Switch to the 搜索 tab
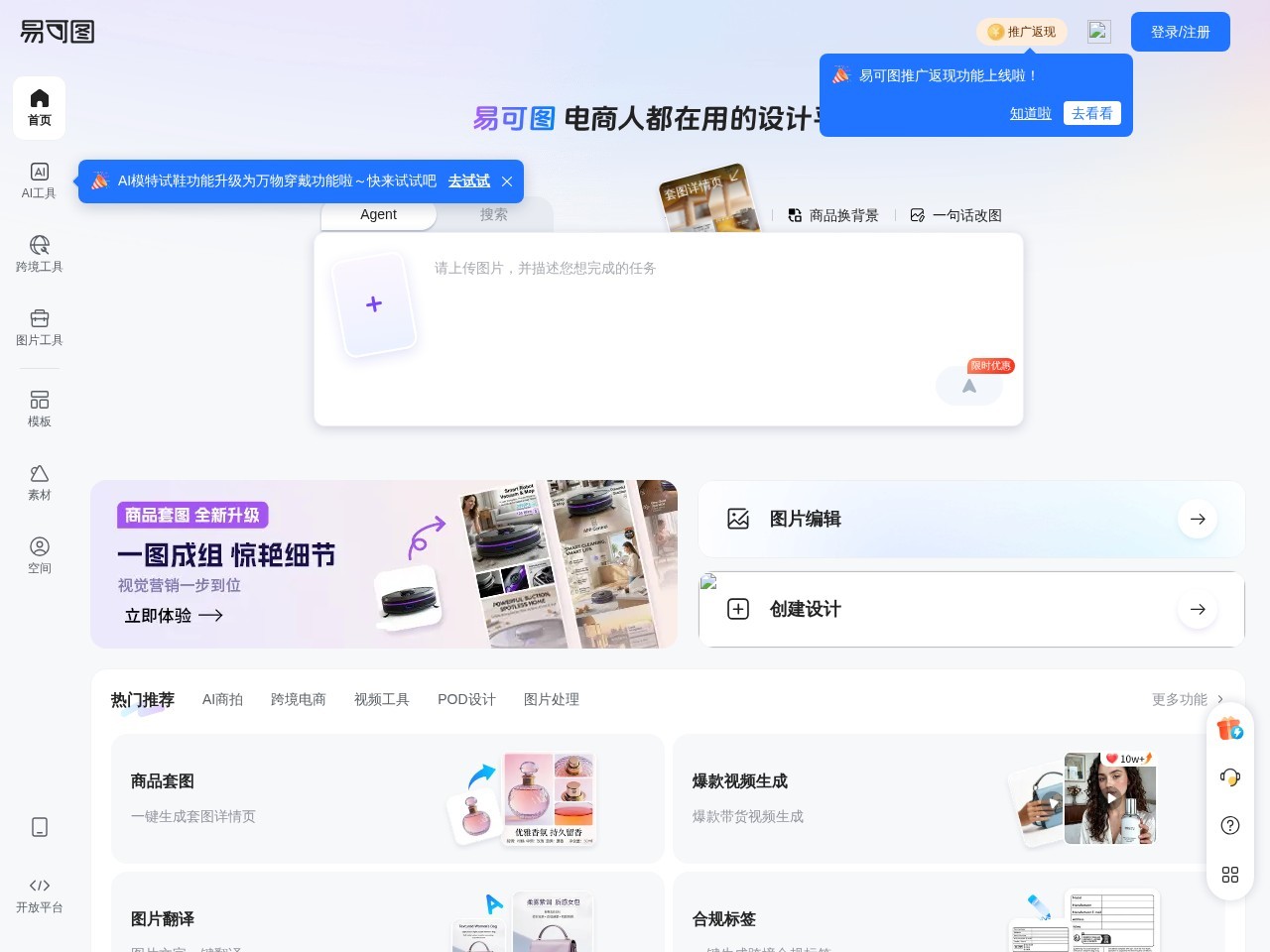 coord(494,214)
